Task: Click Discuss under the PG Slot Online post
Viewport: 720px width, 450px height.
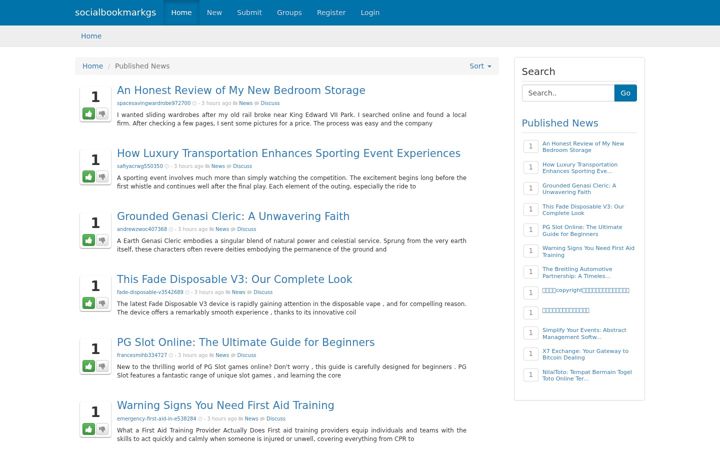Action: click(247, 355)
